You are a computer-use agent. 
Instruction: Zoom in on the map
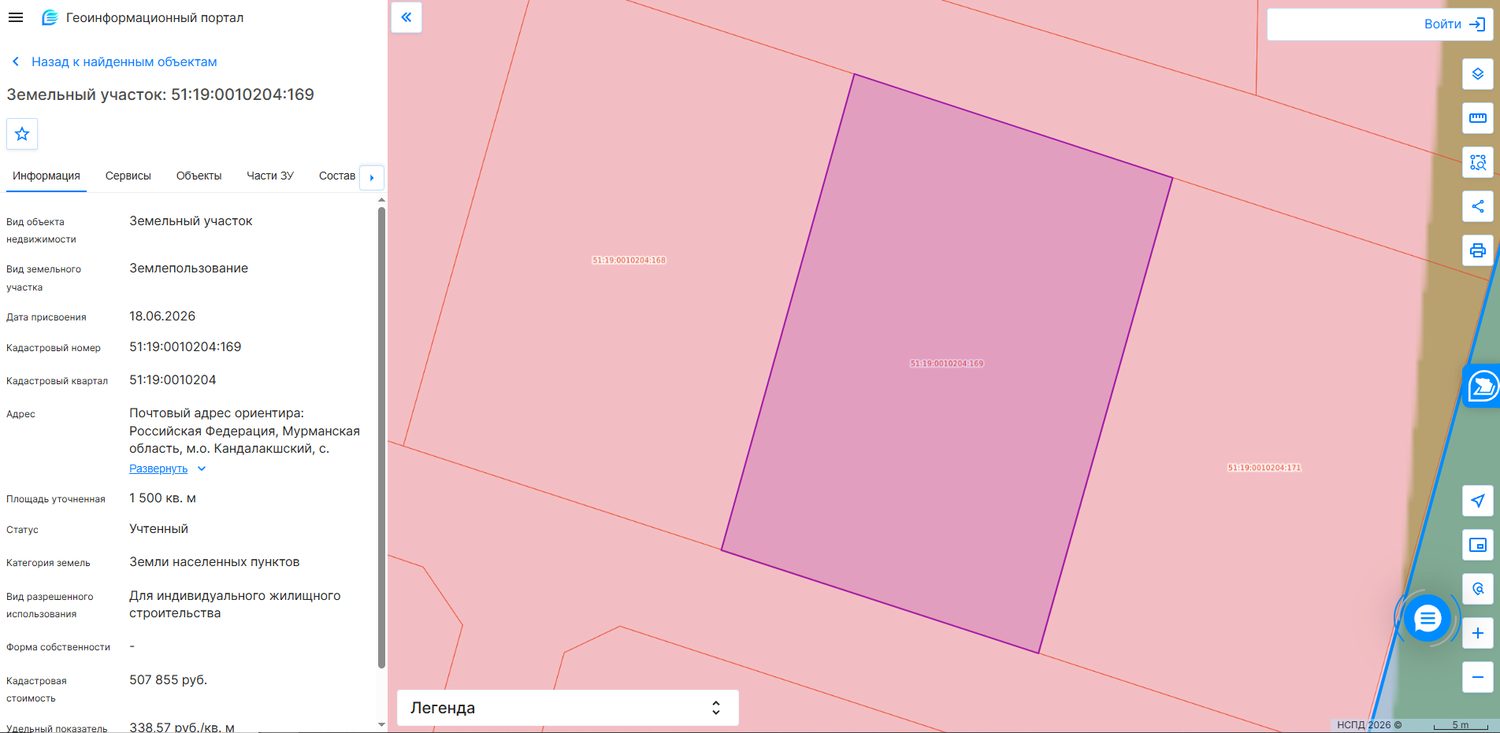[1478, 633]
